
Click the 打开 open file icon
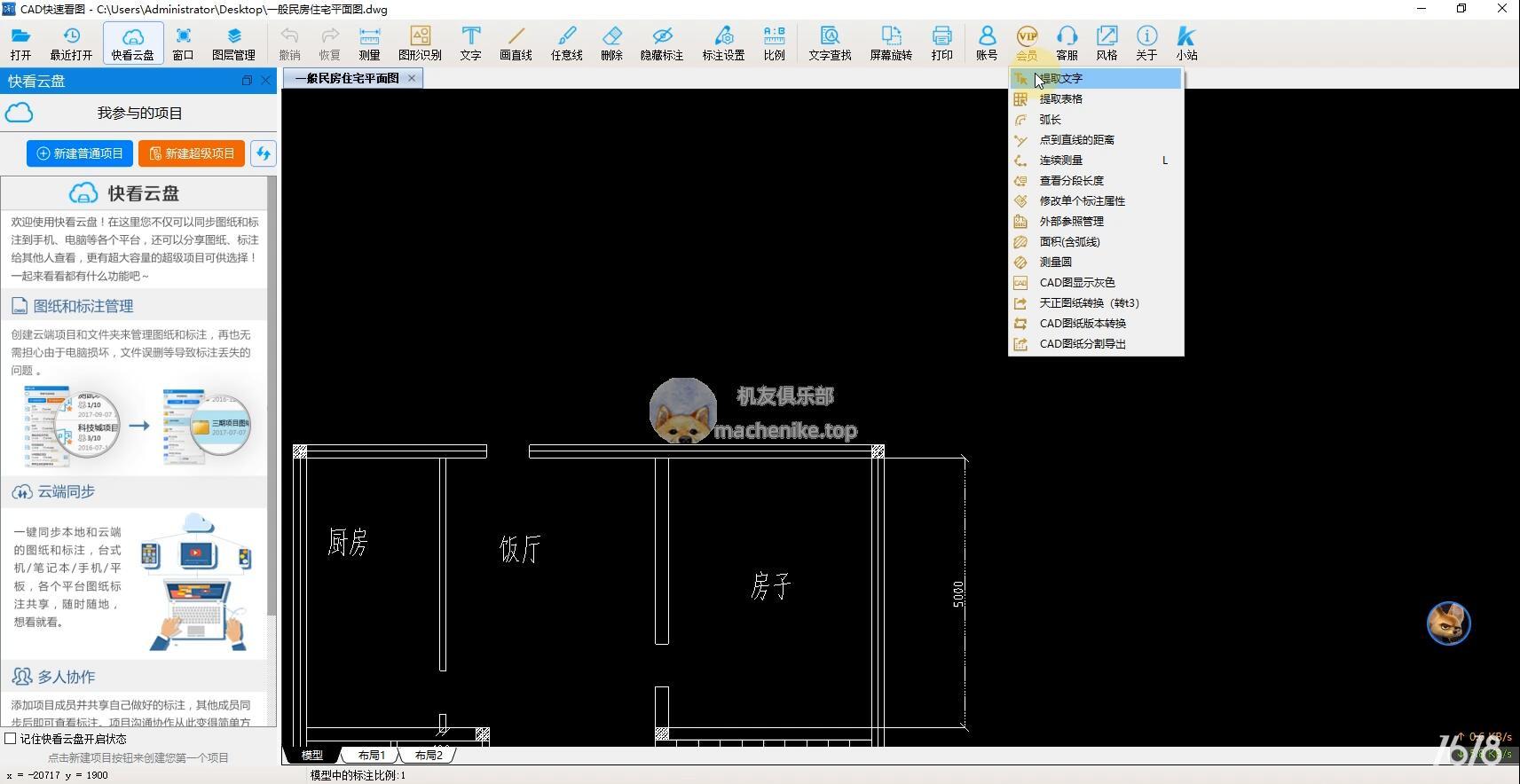point(20,43)
